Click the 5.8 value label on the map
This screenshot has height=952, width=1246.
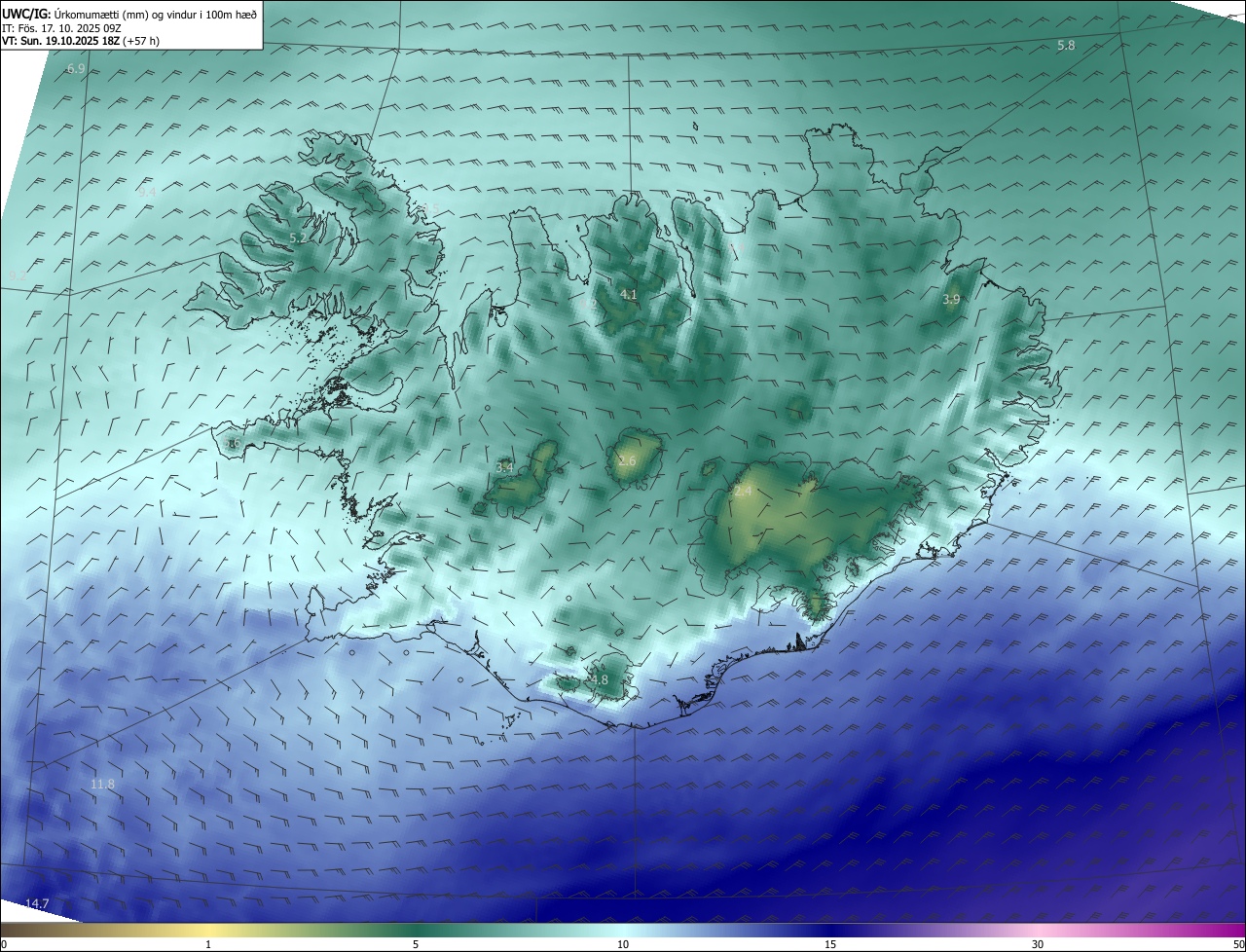[x=1066, y=46]
